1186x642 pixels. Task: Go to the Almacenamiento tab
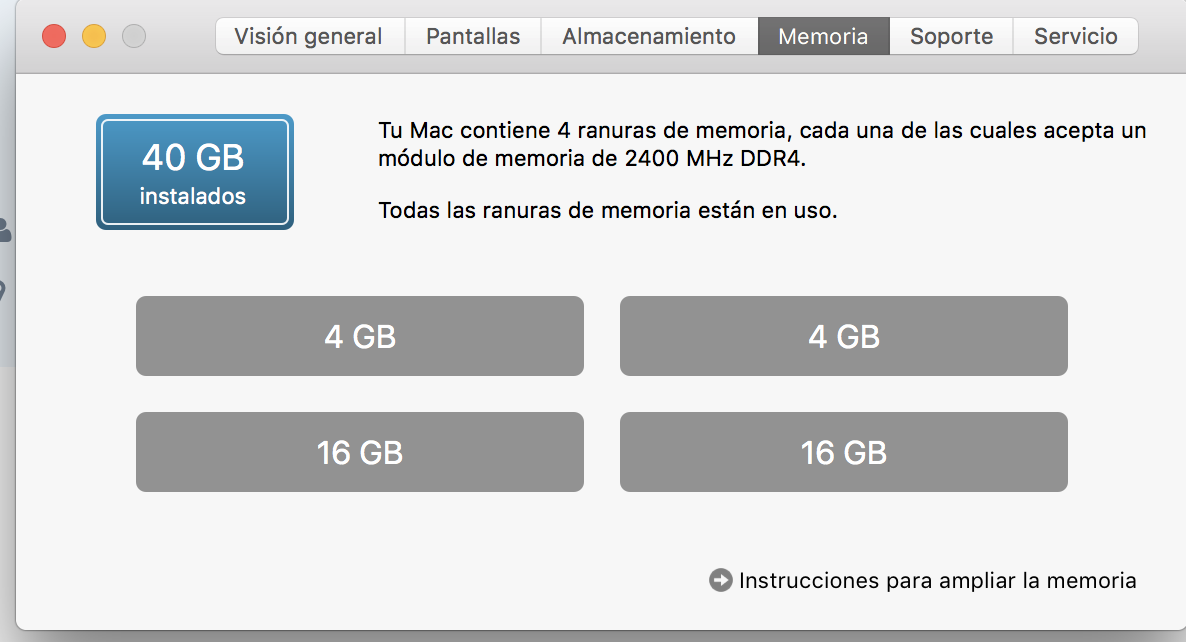(x=649, y=36)
